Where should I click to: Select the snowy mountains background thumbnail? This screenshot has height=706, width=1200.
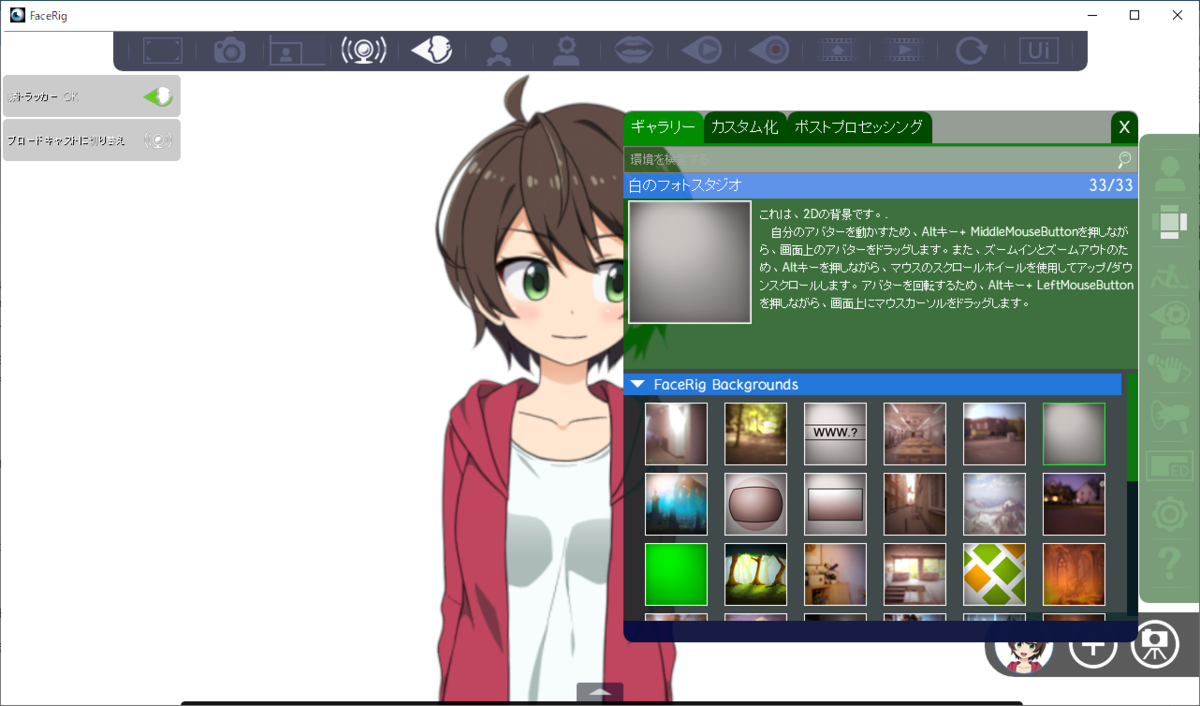point(994,504)
